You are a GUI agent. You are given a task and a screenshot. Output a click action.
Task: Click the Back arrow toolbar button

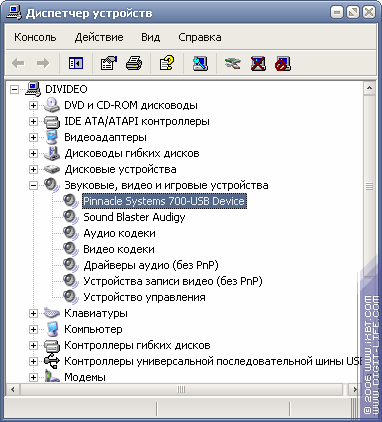[x=18, y=63]
